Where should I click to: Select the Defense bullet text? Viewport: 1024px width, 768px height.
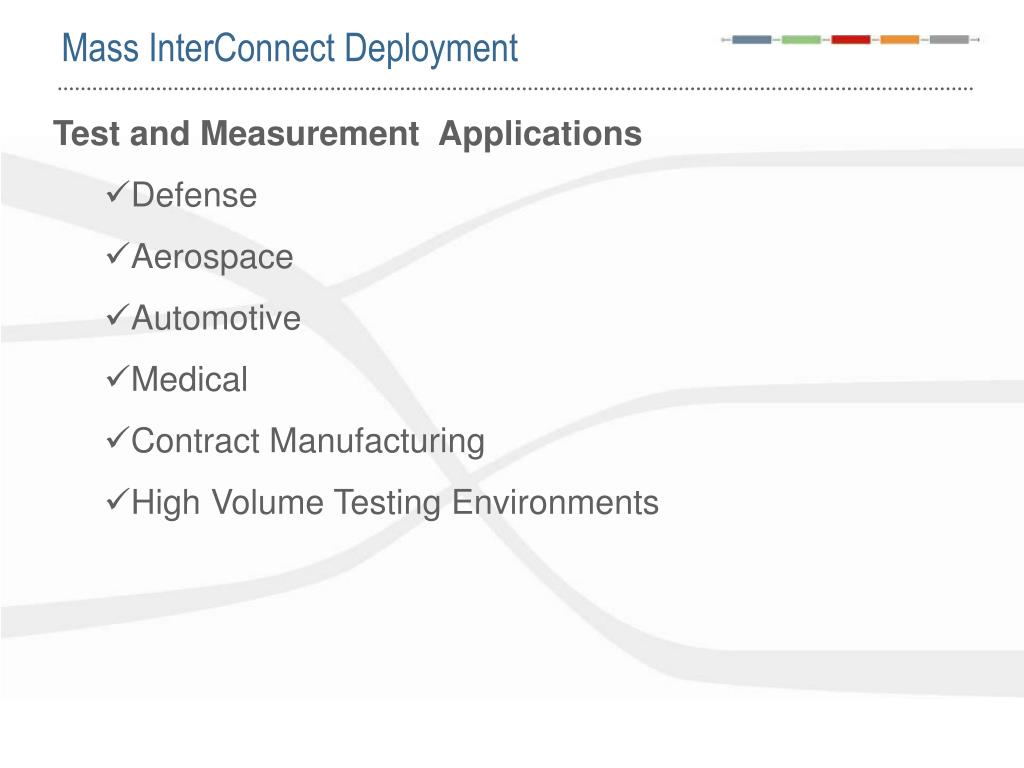point(194,195)
